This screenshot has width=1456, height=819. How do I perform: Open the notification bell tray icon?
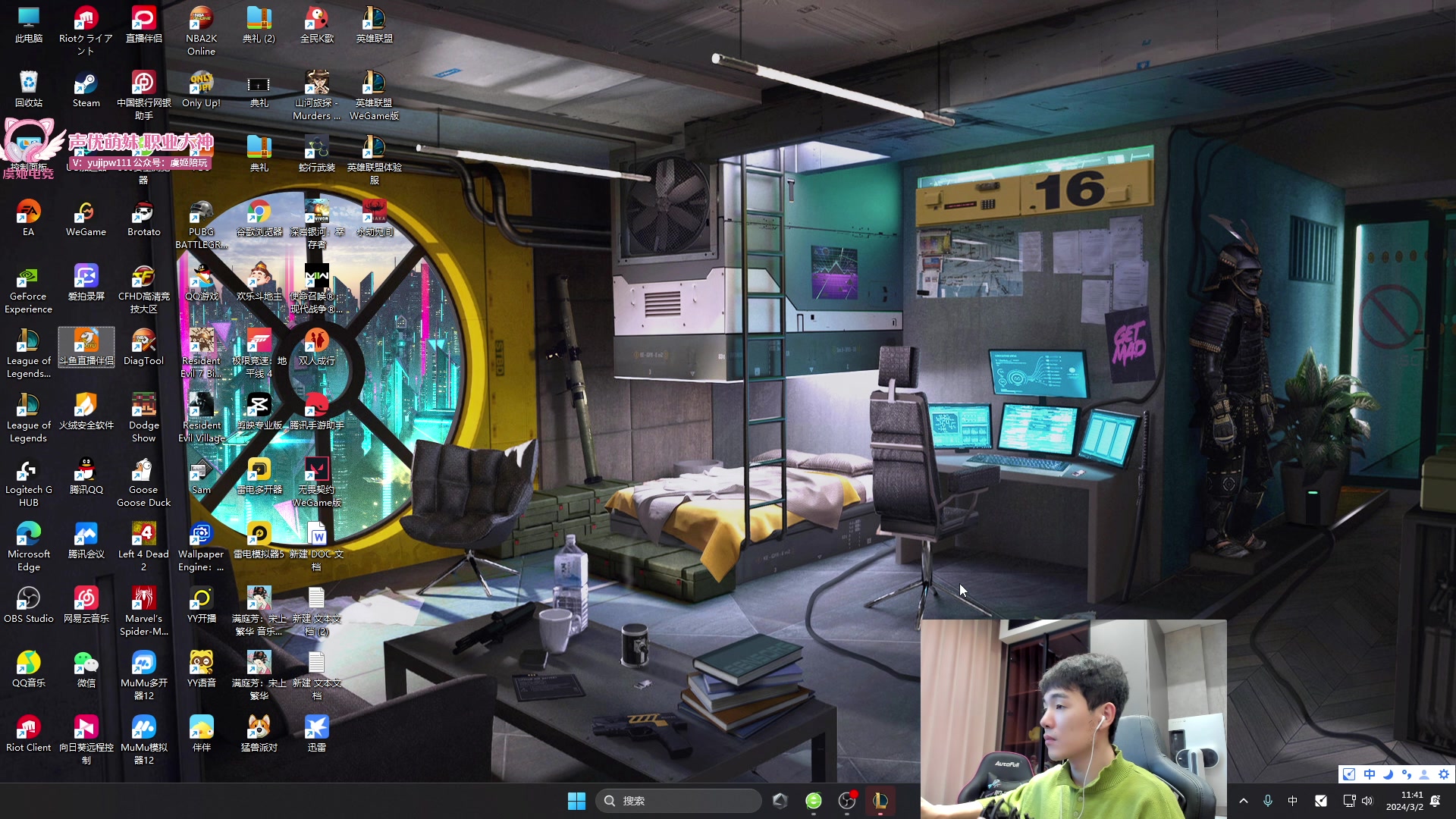pos(1435,801)
